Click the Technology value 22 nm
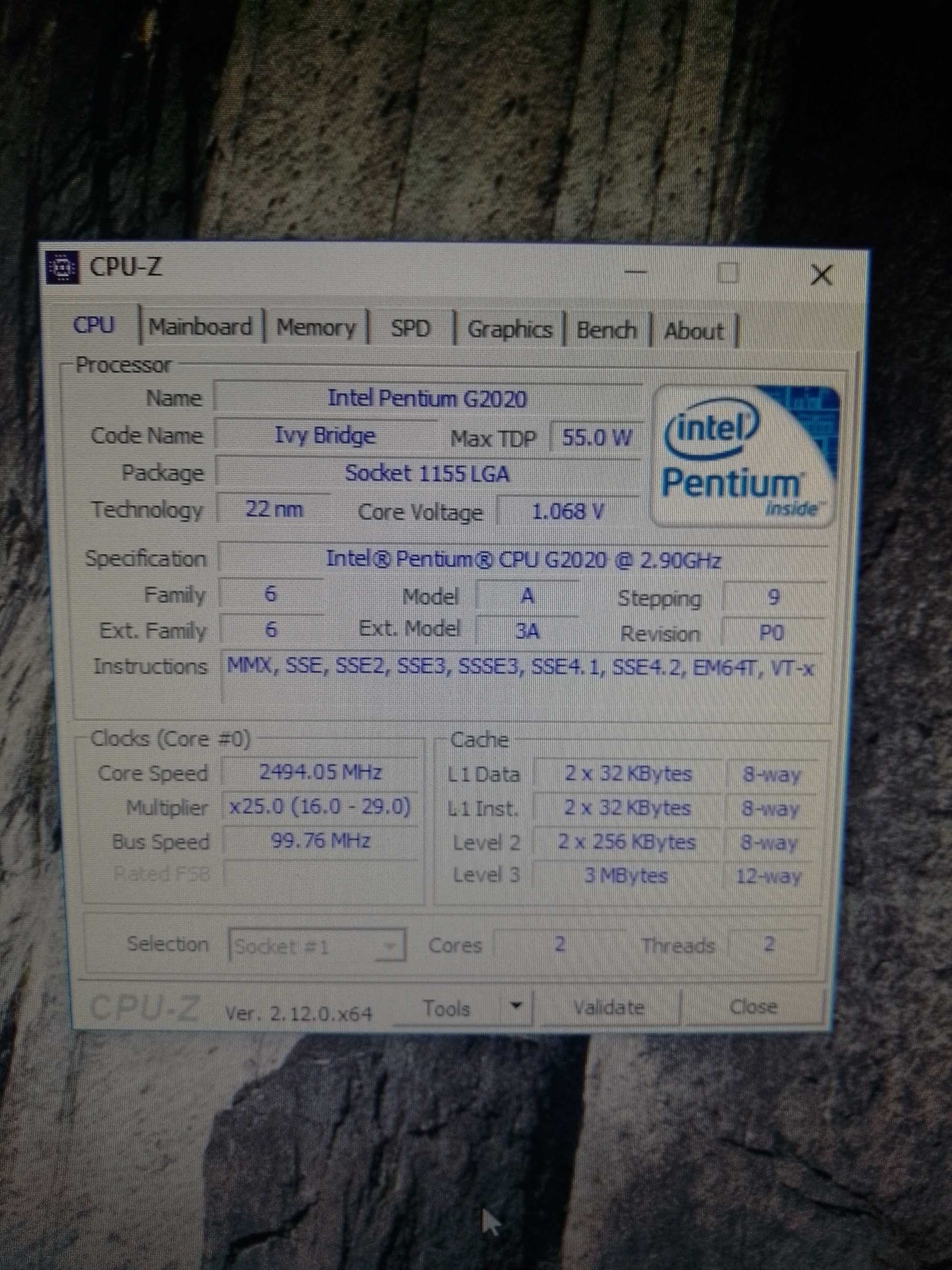The image size is (952, 1270). click(x=274, y=509)
